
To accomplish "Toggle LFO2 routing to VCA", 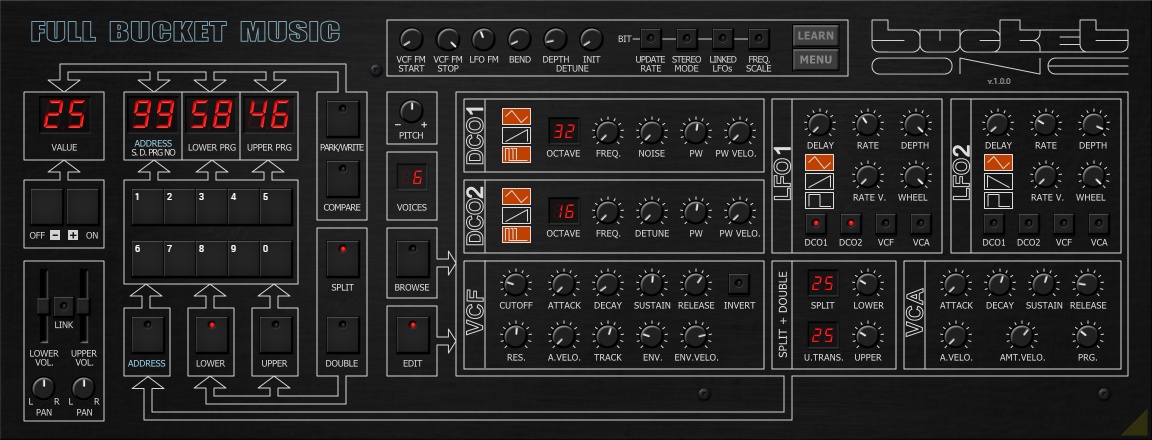I will point(1098,223).
